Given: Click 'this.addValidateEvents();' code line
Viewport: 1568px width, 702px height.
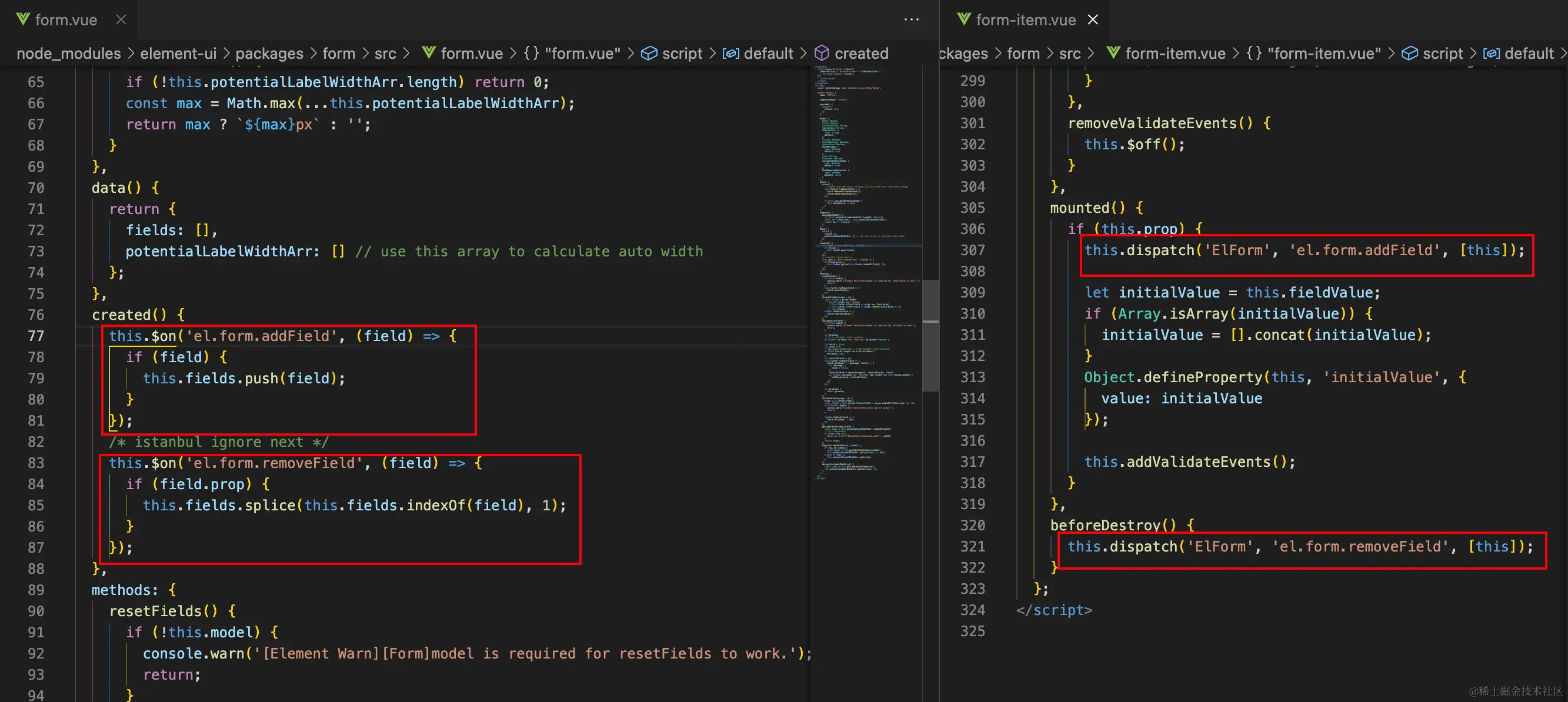Looking at the screenshot, I should point(1190,462).
